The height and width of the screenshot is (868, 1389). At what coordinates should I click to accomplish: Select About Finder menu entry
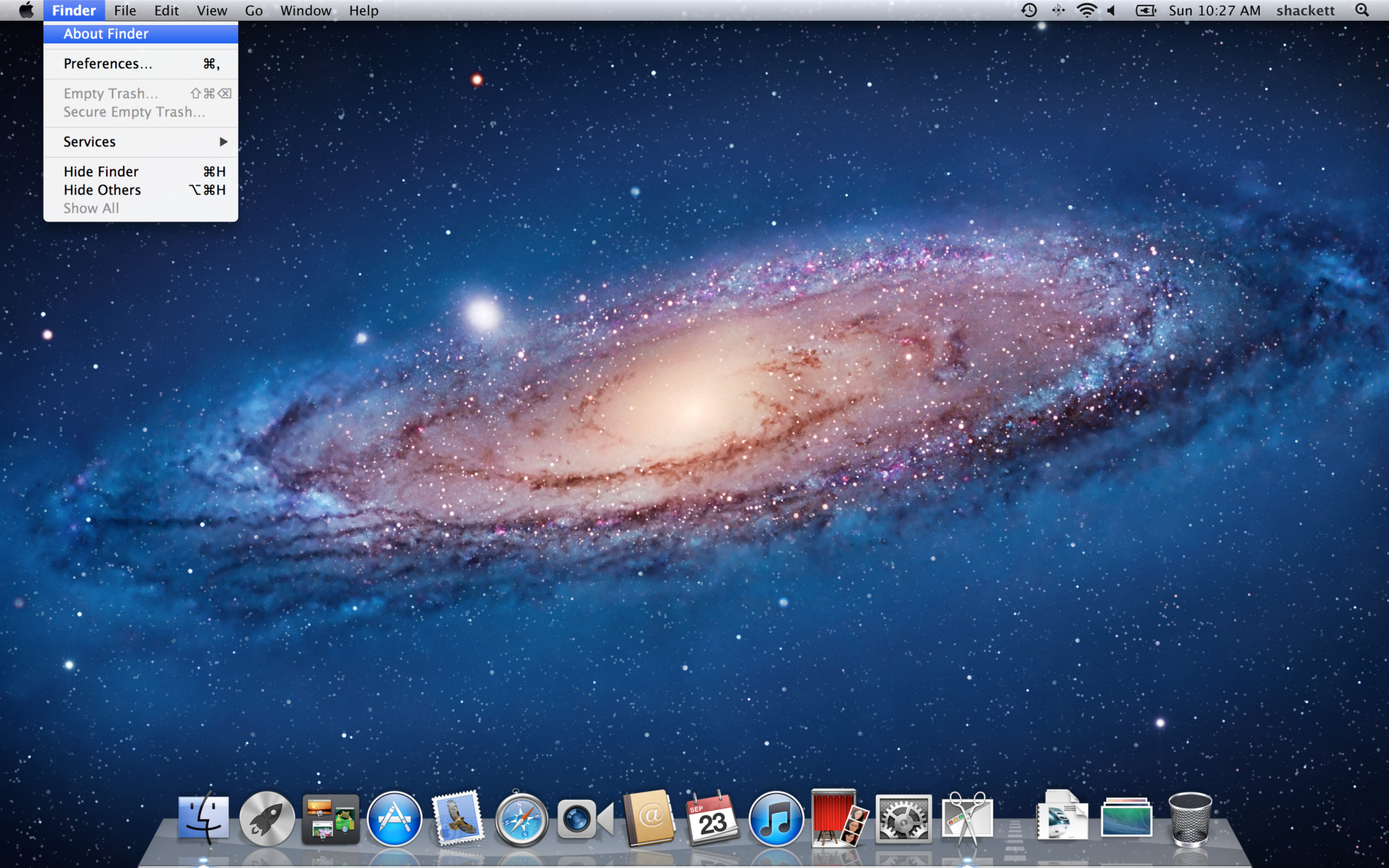[x=106, y=33]
